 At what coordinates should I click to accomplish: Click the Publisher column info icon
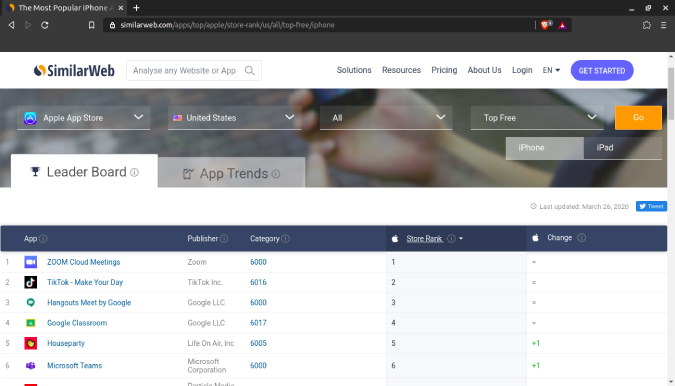pyautogui.click(x=224, y=238)
